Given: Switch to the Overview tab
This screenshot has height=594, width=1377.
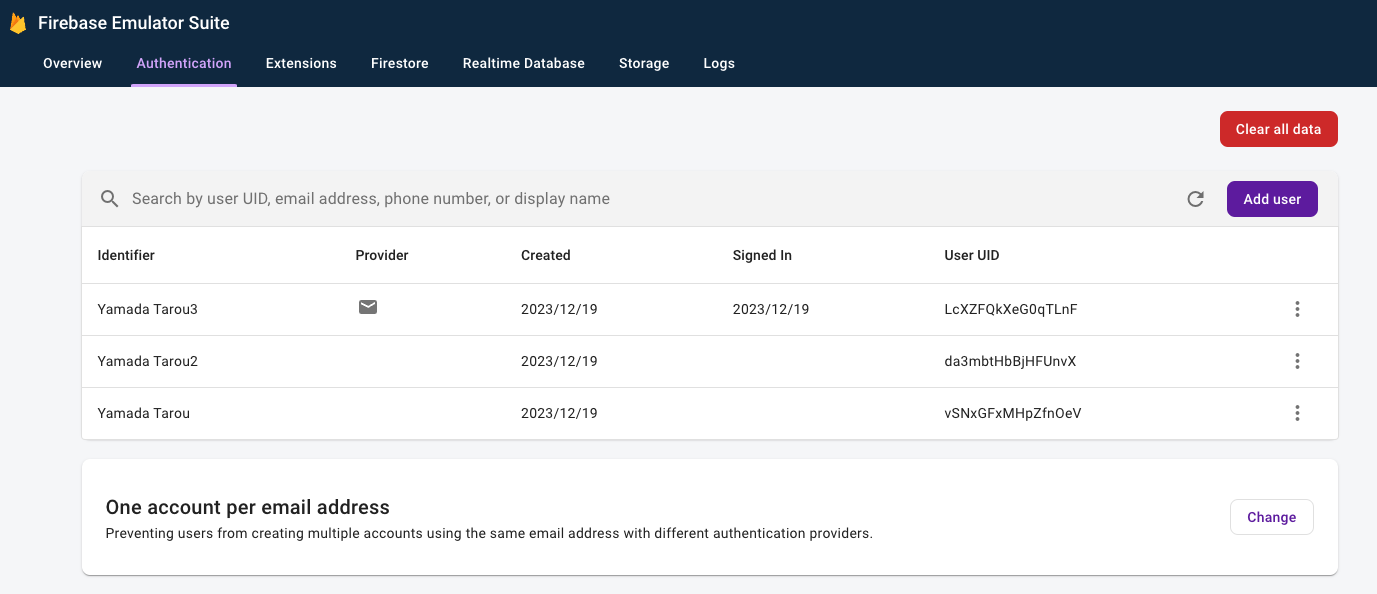Looking at the screenshot, I should [72, 63].
